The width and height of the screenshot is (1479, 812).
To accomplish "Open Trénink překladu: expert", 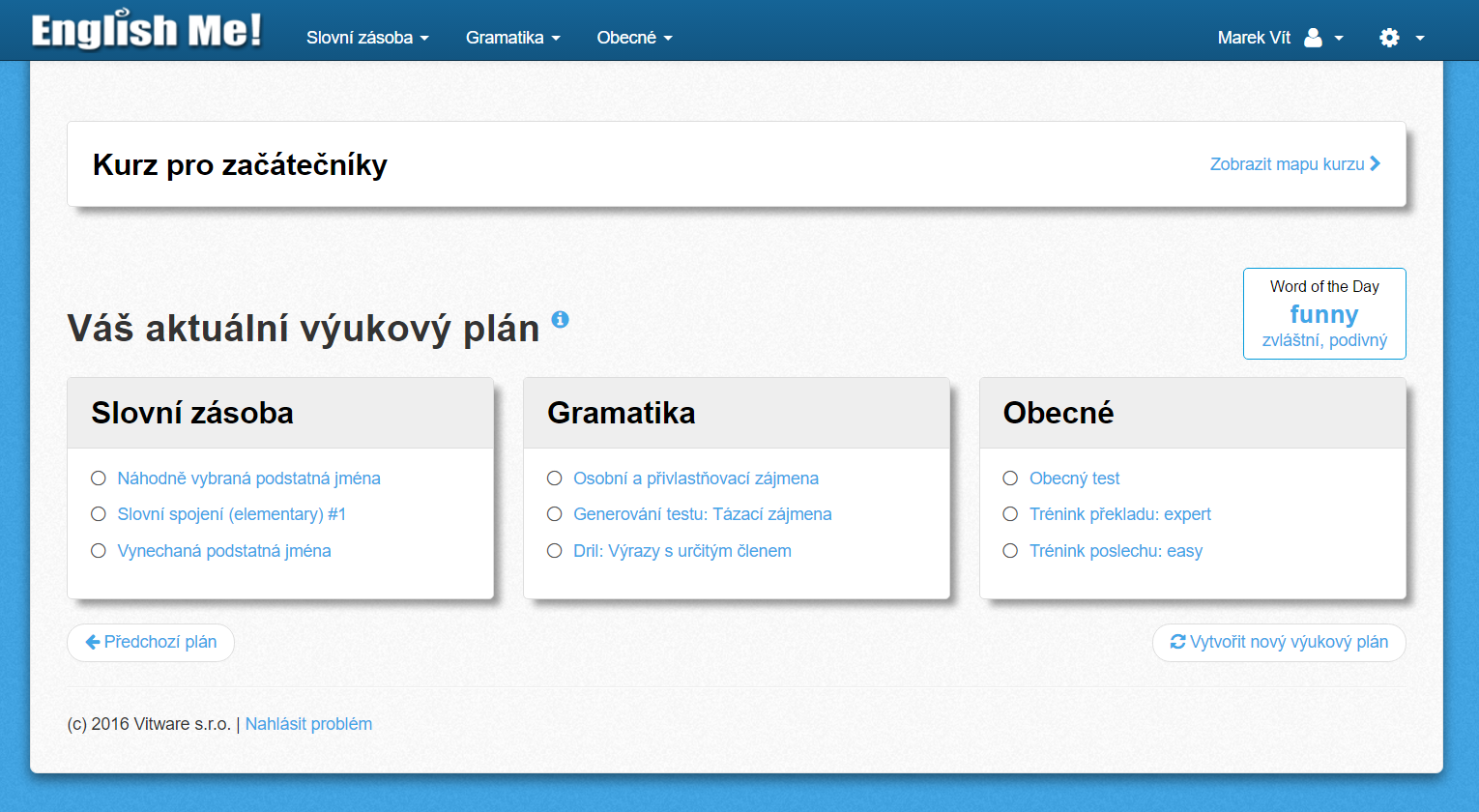I will tap(1119, 514).
